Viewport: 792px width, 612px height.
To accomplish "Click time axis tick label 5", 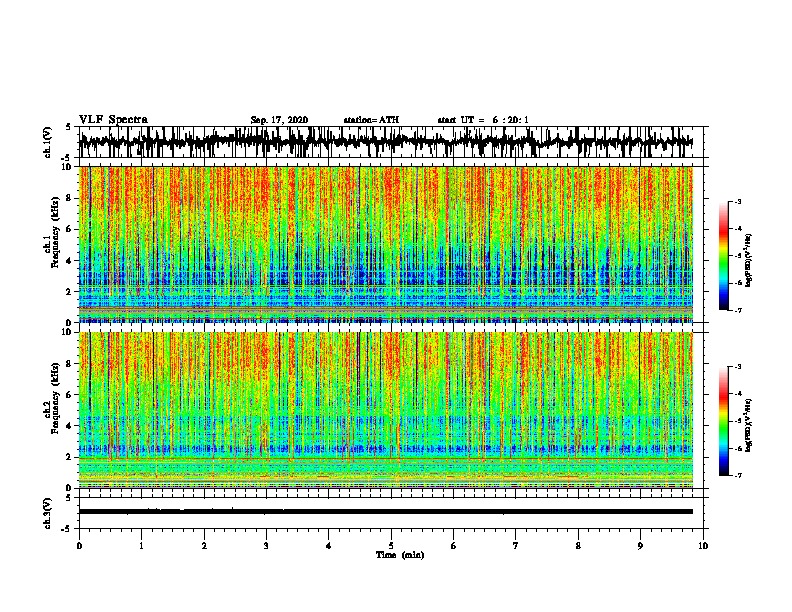I will click(x=391, y=546).
